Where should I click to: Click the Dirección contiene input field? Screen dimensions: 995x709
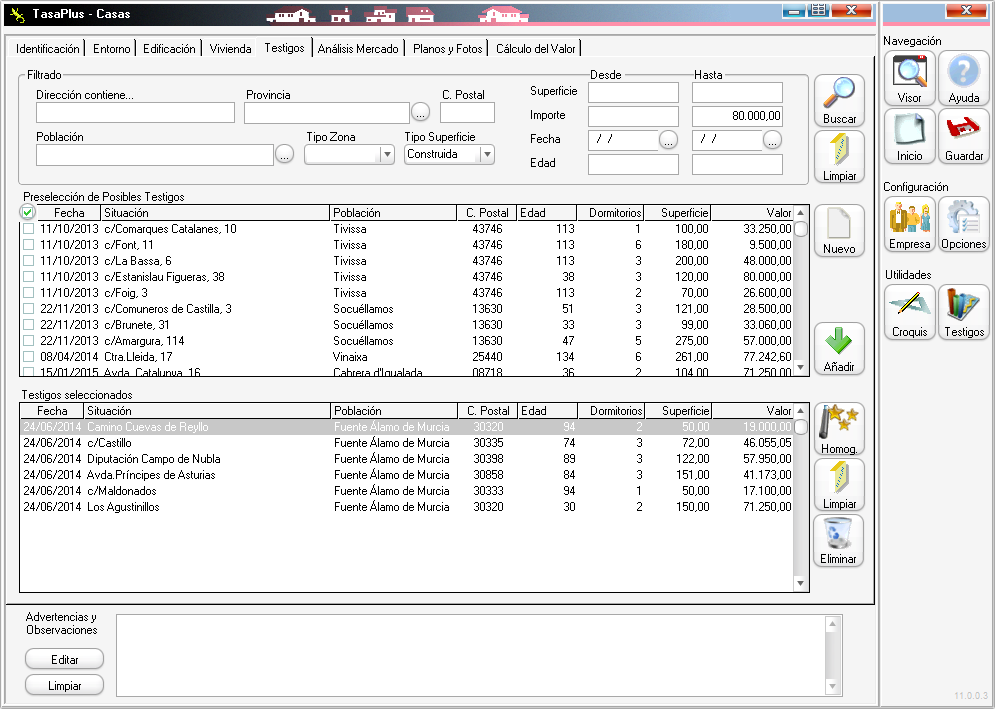pos(135,112)
